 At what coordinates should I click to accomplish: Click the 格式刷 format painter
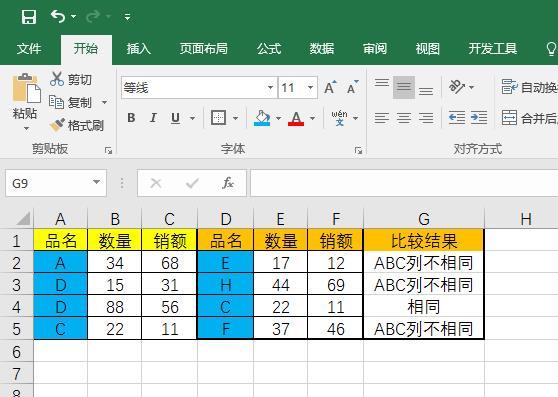[77, 125]
